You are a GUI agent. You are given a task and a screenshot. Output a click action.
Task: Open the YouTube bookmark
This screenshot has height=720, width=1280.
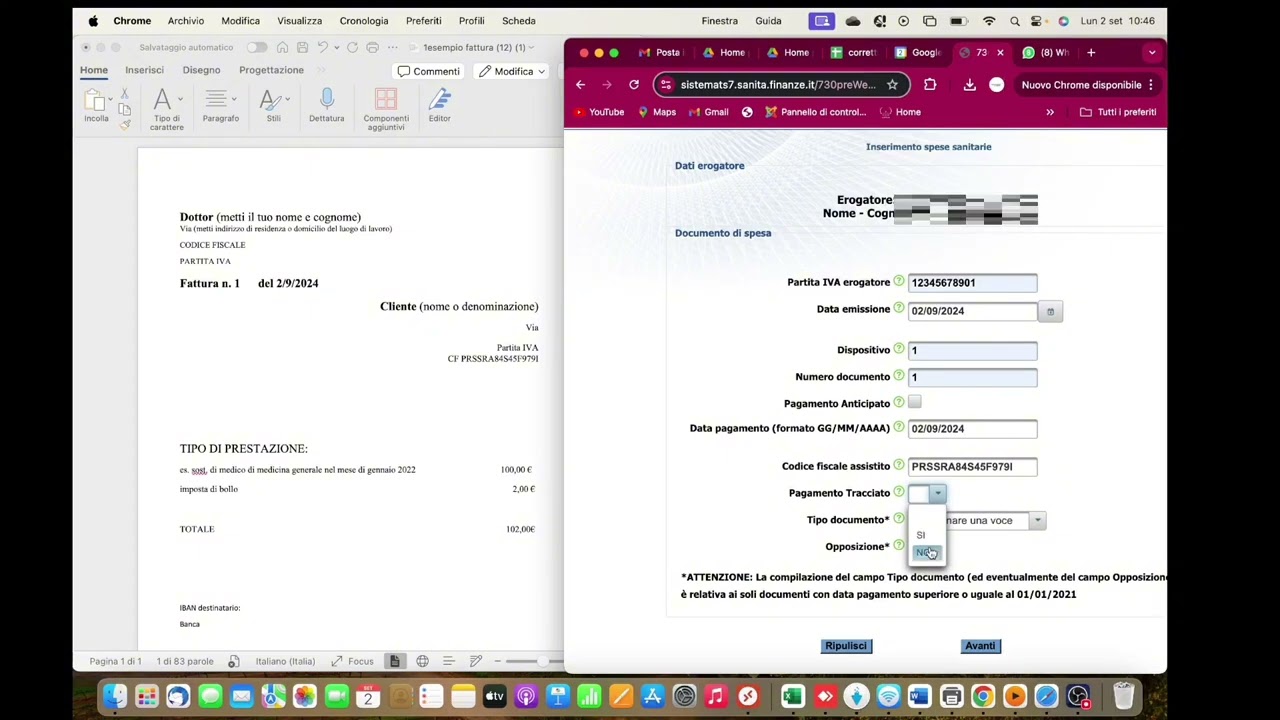pos(597,112)
